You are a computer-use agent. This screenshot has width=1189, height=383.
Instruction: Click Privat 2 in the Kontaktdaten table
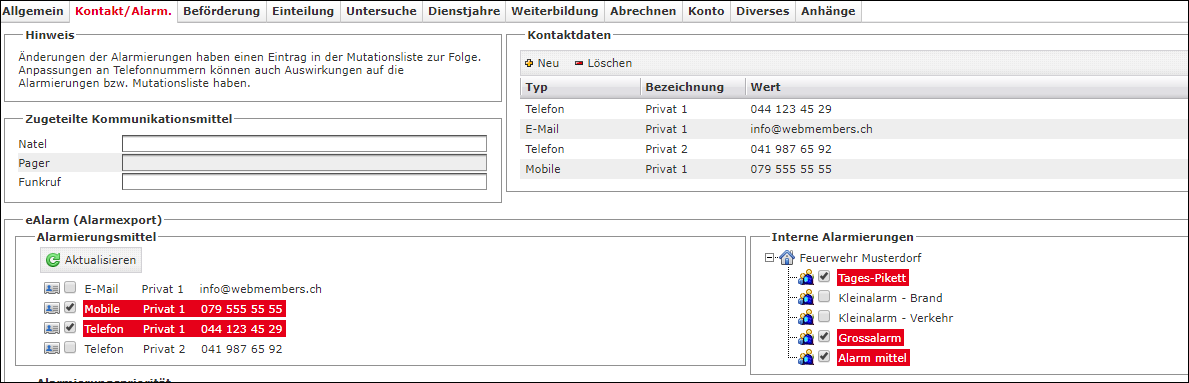pyautogui.click(x=667, y=149)
